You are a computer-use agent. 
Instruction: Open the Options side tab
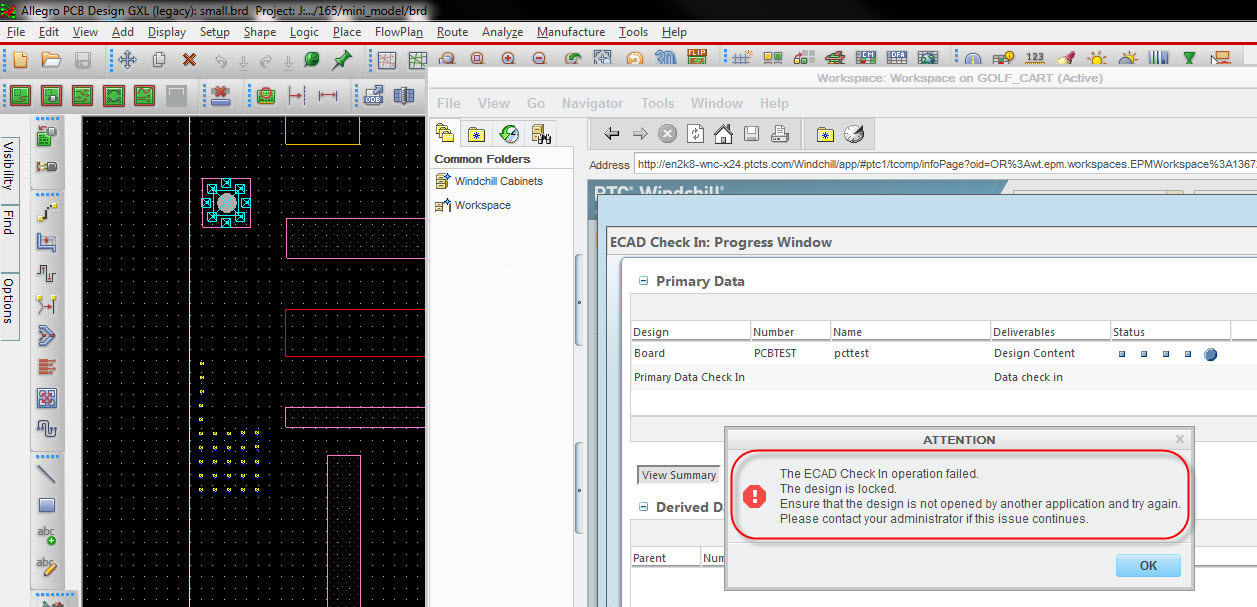9,301
